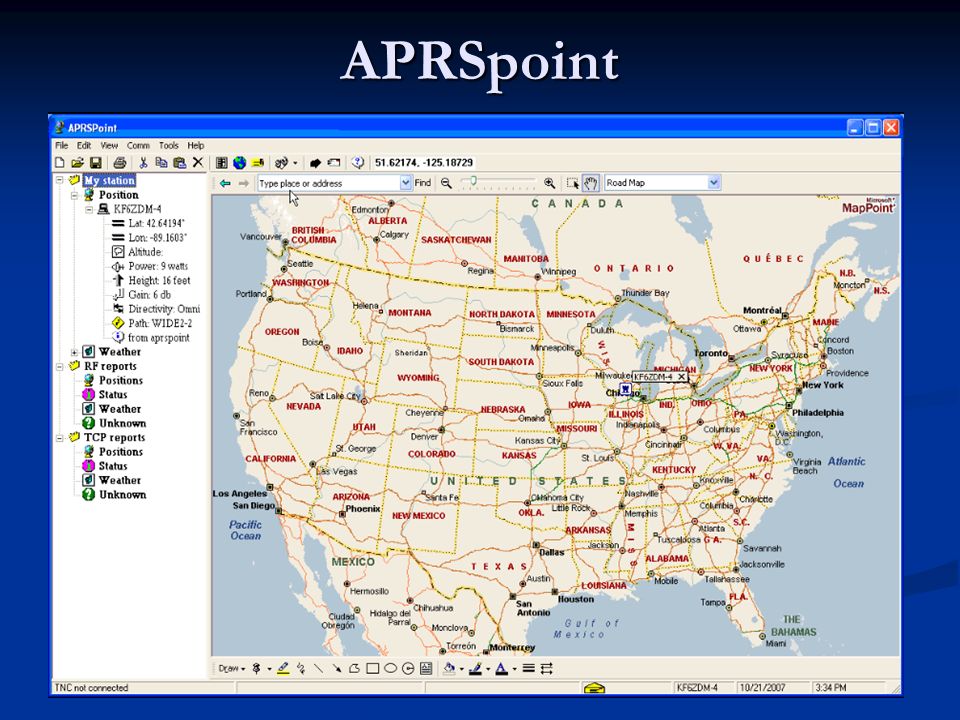Click the Print icon
Image resolution: width=960 pixels, height=720 pixels.
point(120,163)
